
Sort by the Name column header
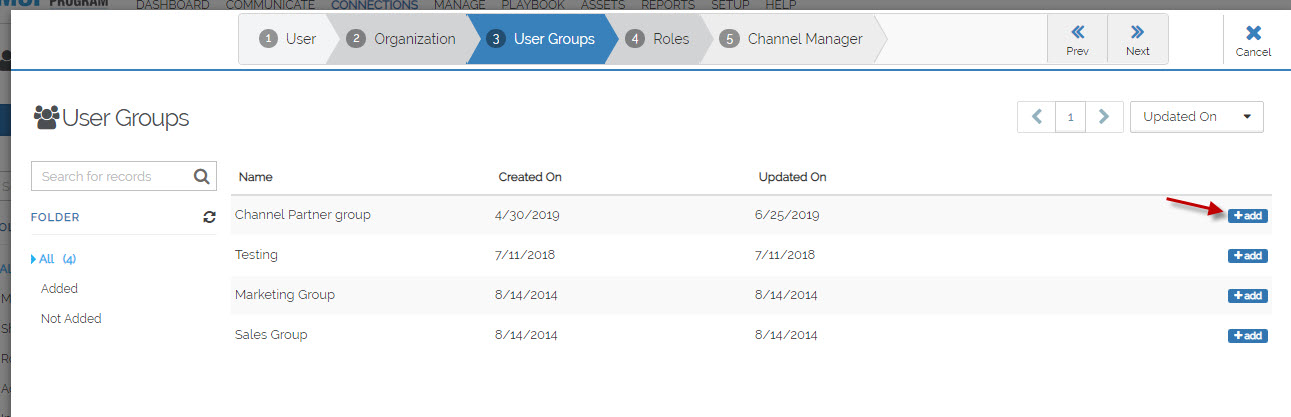pyautogui.click(x=256, y=177)
